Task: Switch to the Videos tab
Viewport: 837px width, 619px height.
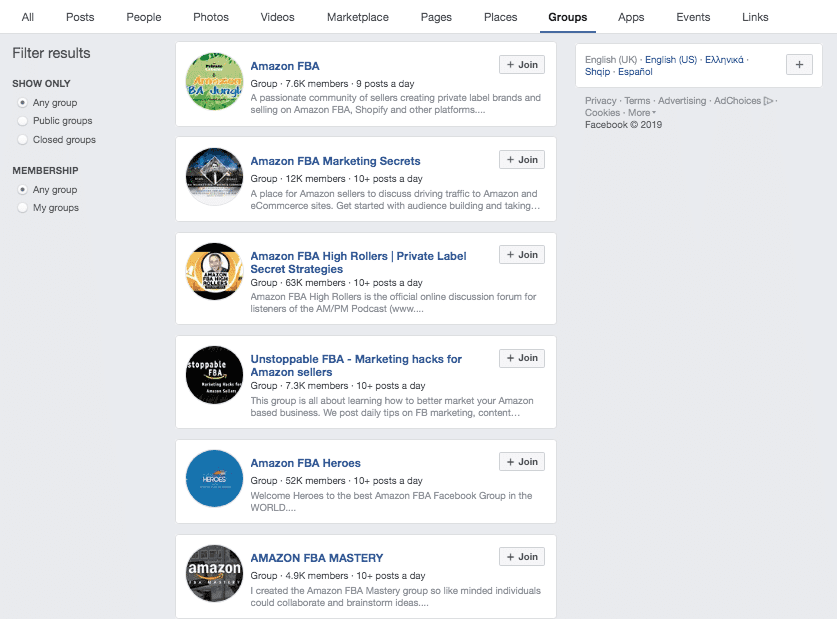Action: (278, 17)
